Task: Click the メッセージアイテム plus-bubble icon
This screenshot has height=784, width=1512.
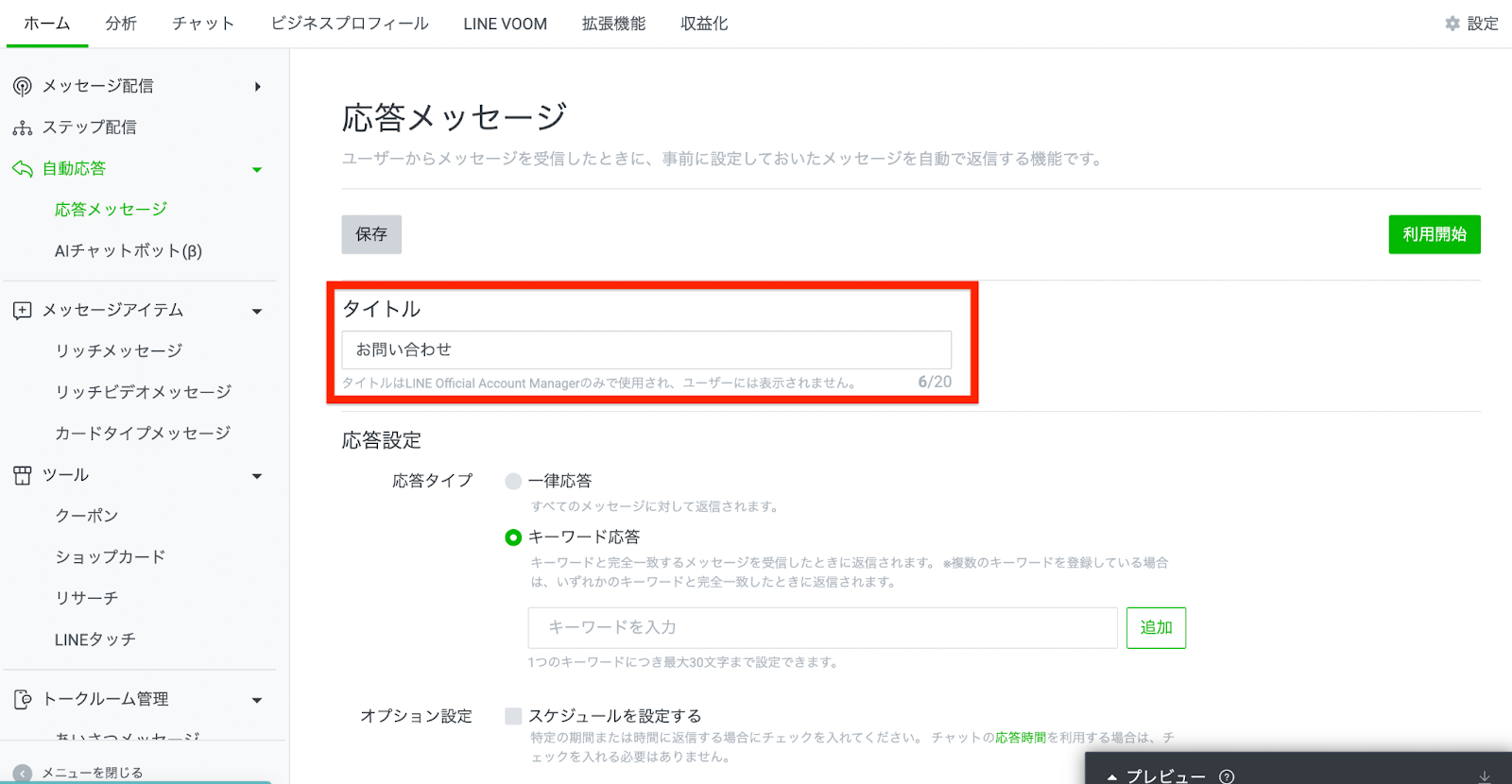Action: (23, 311)
